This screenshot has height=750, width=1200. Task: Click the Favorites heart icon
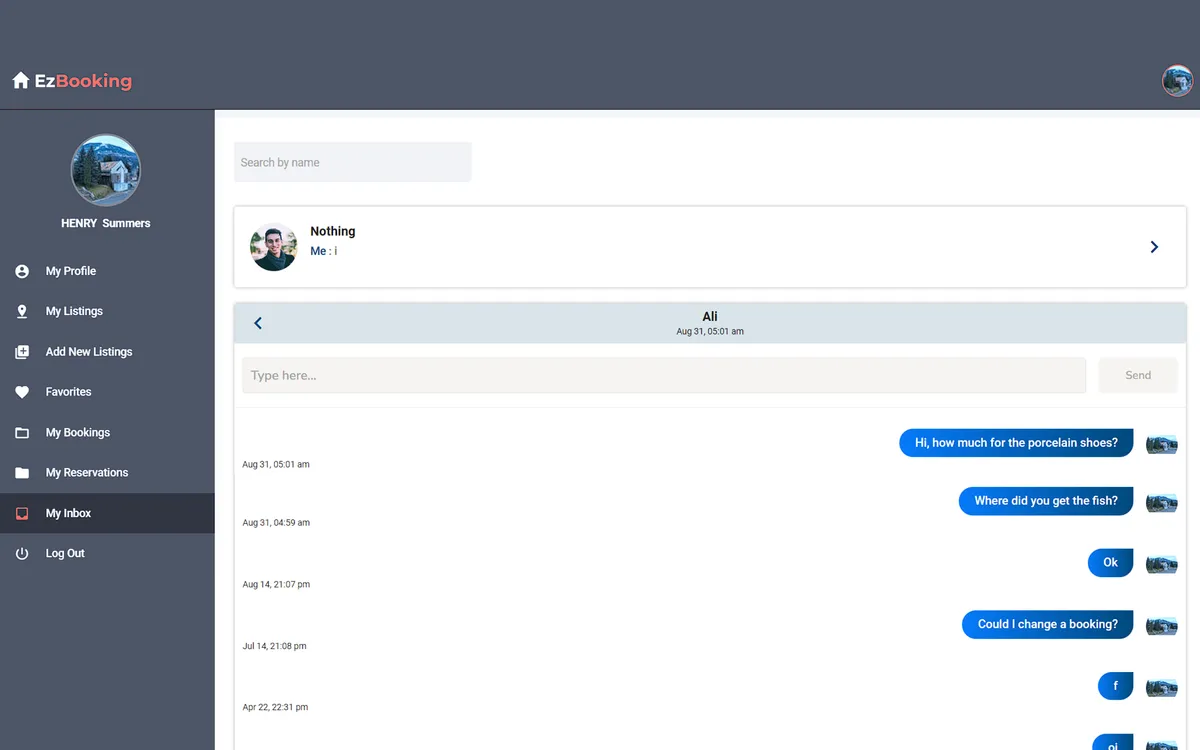(x=22, y=392)
